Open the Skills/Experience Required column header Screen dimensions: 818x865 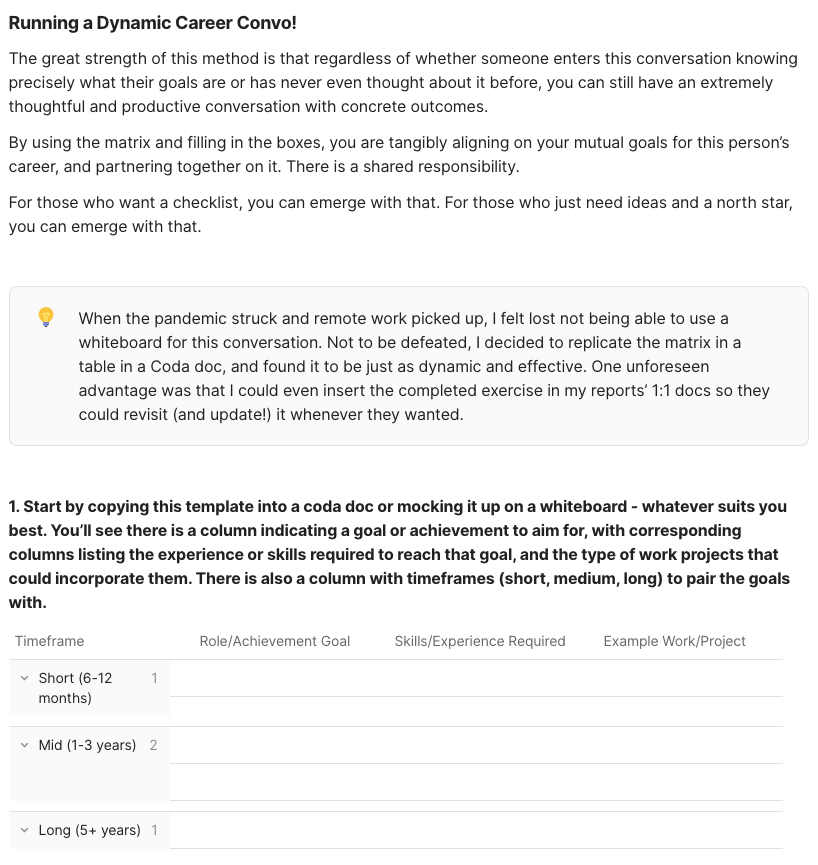click(480, 641)
